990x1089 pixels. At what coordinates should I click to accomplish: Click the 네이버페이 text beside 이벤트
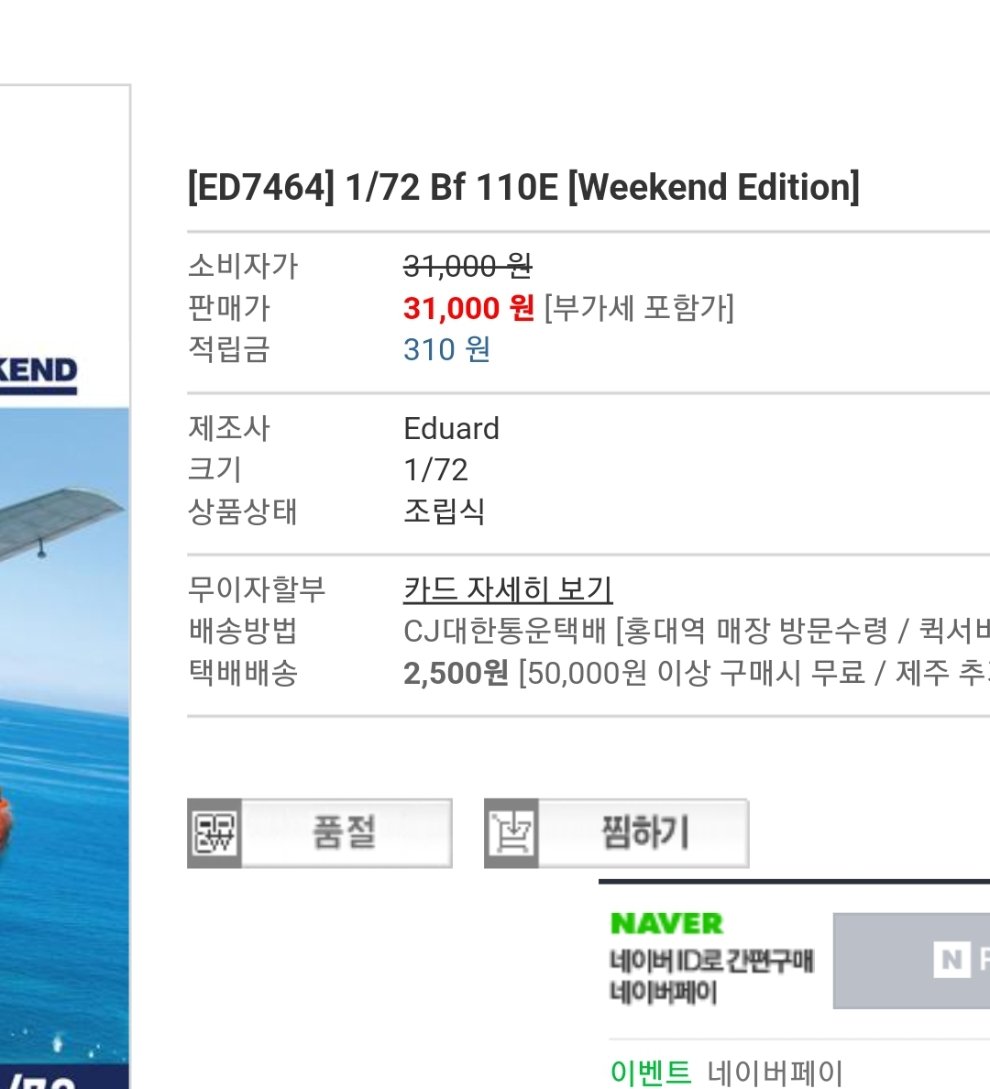pyautogui.click(x=776, y=1073)
